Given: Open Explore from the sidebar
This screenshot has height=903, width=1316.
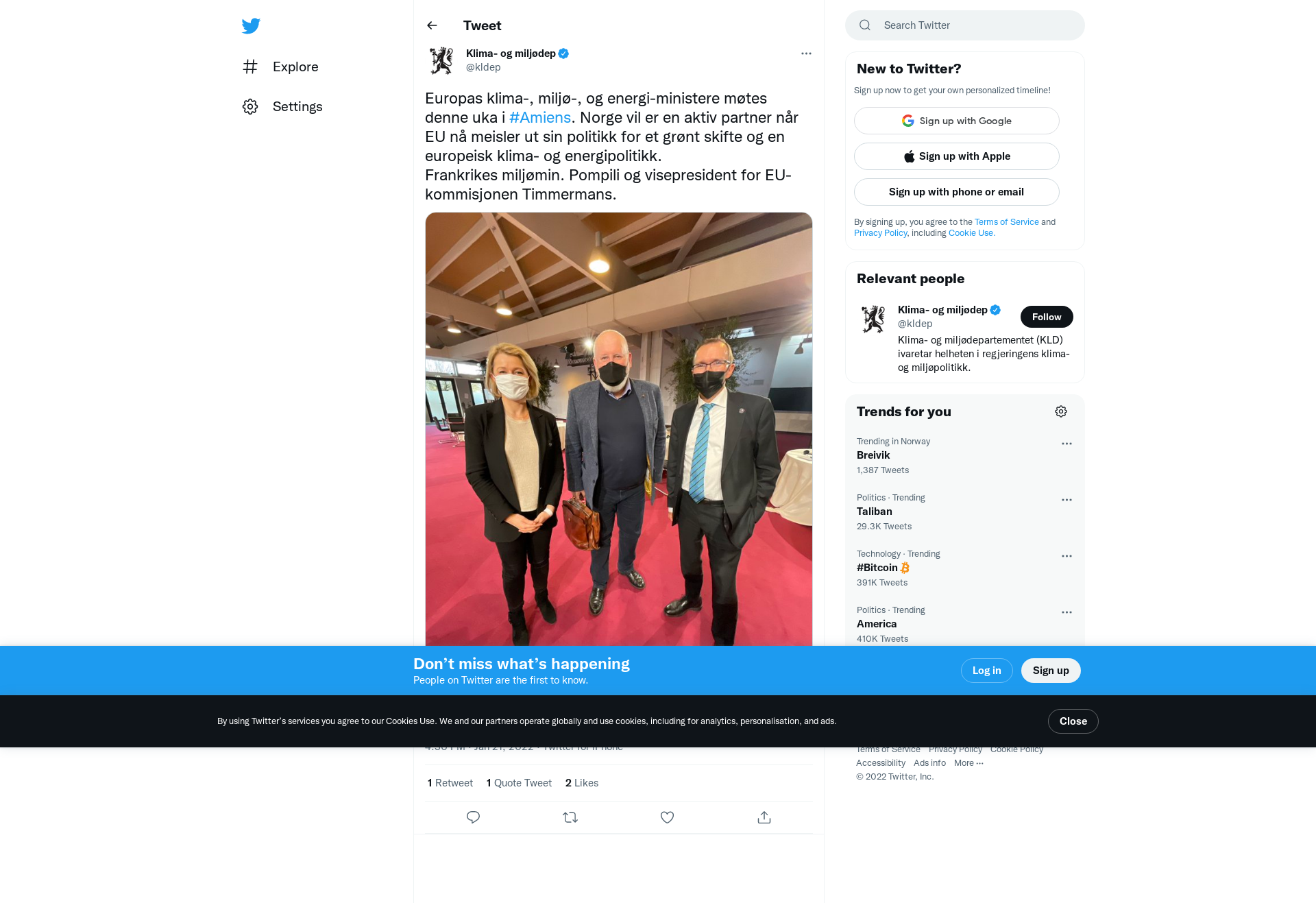Looking at the screenshot, I should pyautogui.click(x=280, y=67).
